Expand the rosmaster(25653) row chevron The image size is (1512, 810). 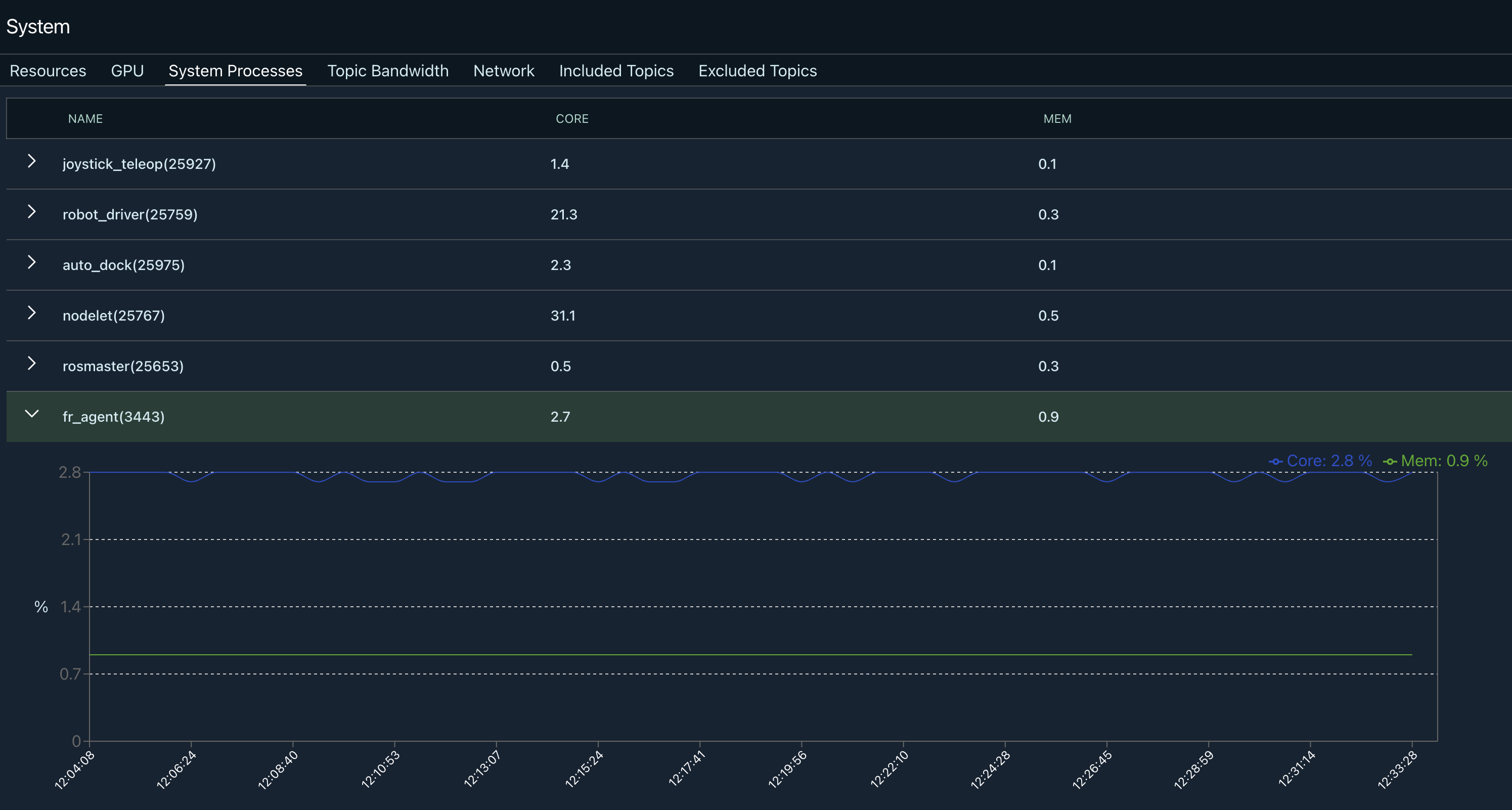(32, 364)
